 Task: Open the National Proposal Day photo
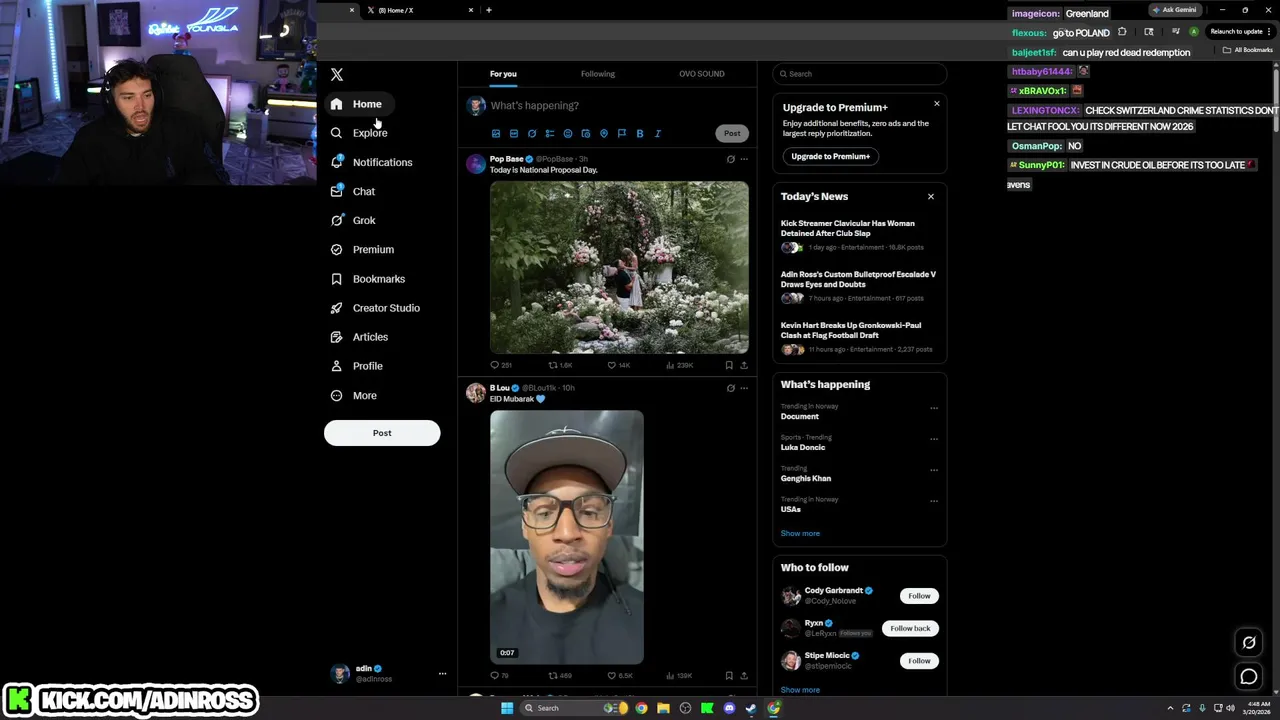pos(619,267)
